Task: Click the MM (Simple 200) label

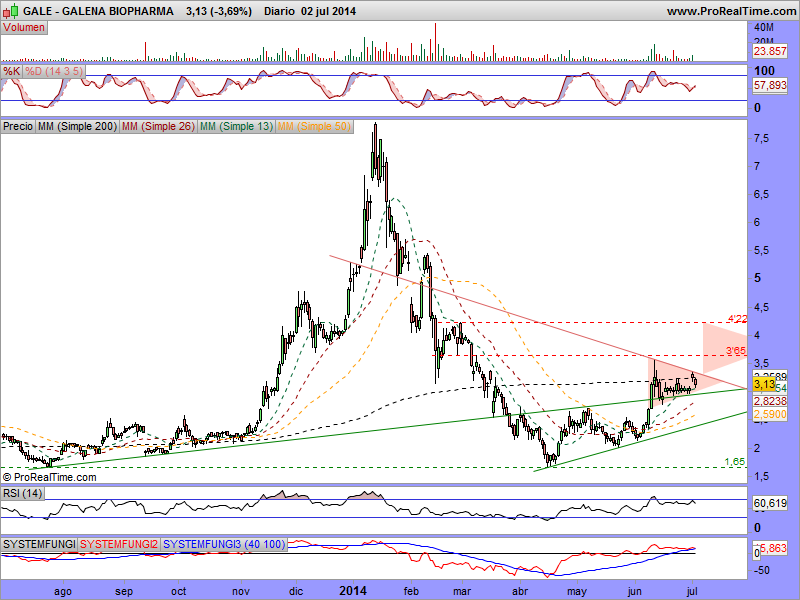Action: [x=77, y=126]
